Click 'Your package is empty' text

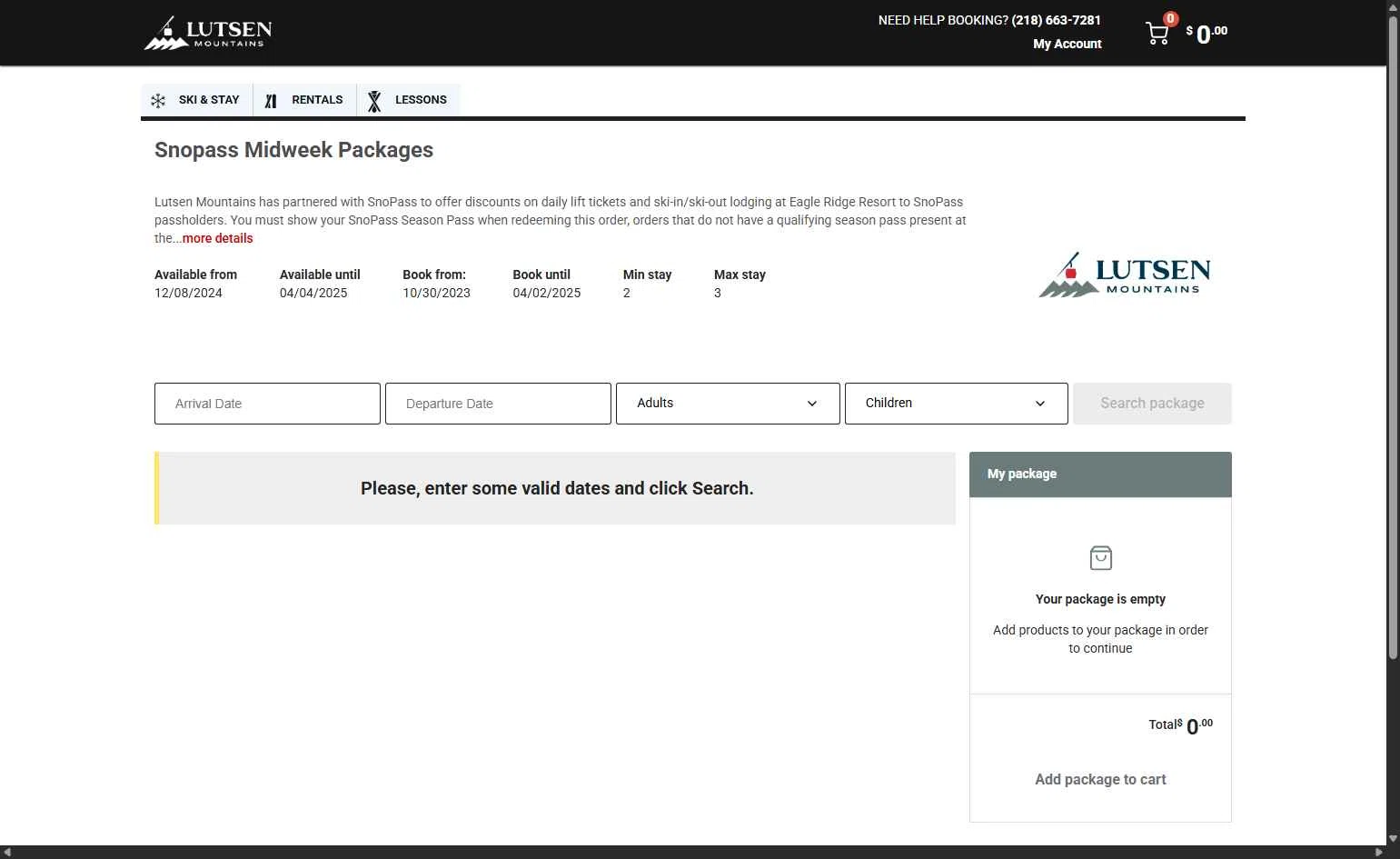point(1100,599)
